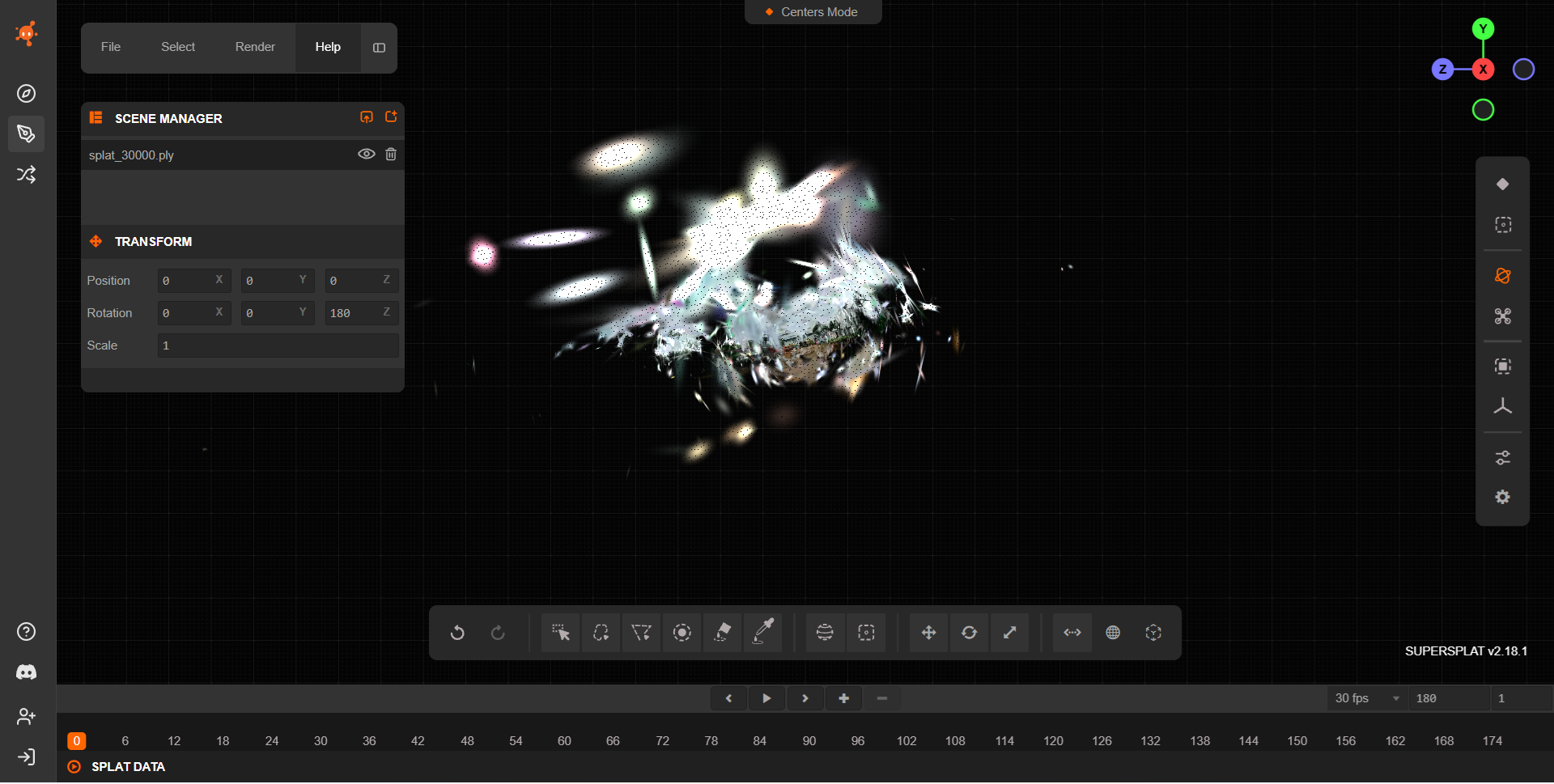Viewport: 1554px width, 784px height.
Task: Click the Y axis on the view gizmo
Action: click(1483, 29)
